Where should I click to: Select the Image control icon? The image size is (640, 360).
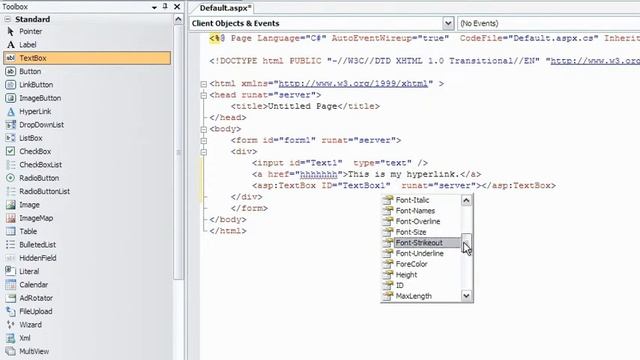(11, 205)
